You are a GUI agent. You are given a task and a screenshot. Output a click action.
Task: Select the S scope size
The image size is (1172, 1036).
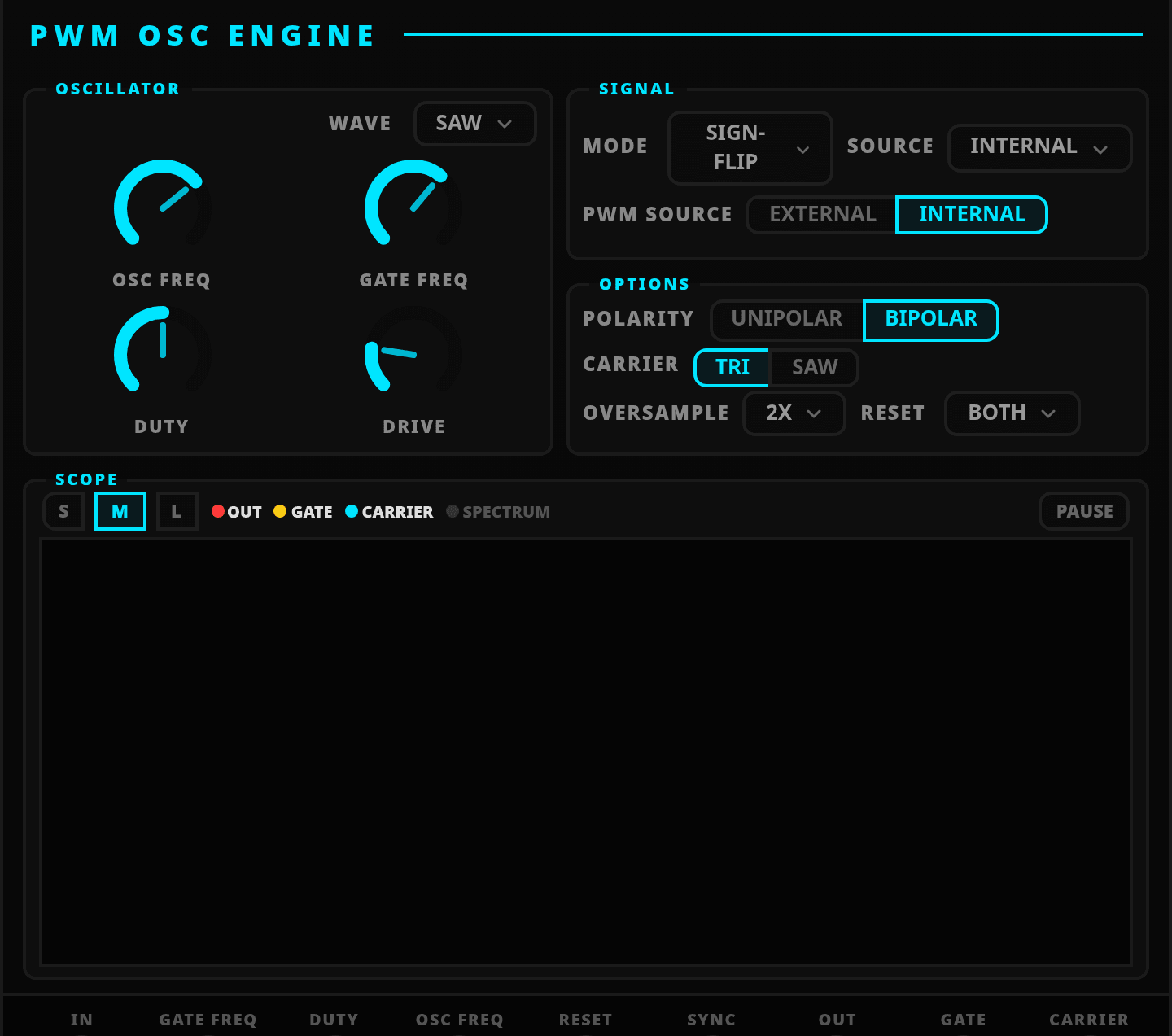[x=63, y=512]
